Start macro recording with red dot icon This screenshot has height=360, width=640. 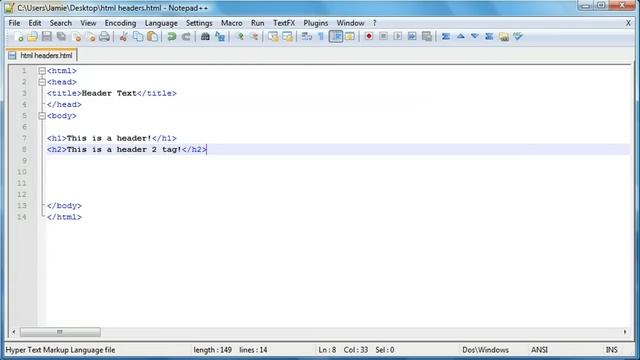(369, 37)
